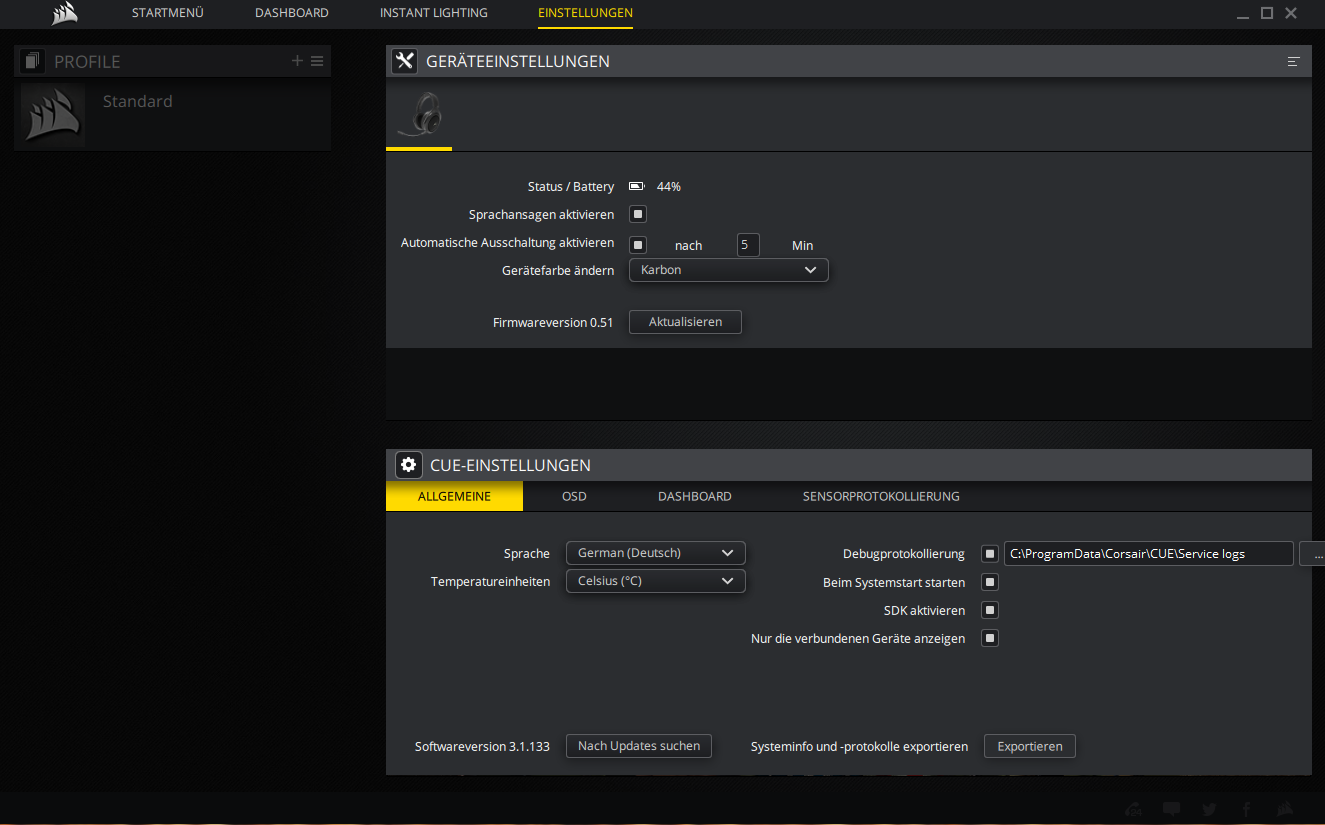The height and width of the screenshot is (825, 1325).
Task: Click the PROFILE panel heading
Action: tap(87, 62)
